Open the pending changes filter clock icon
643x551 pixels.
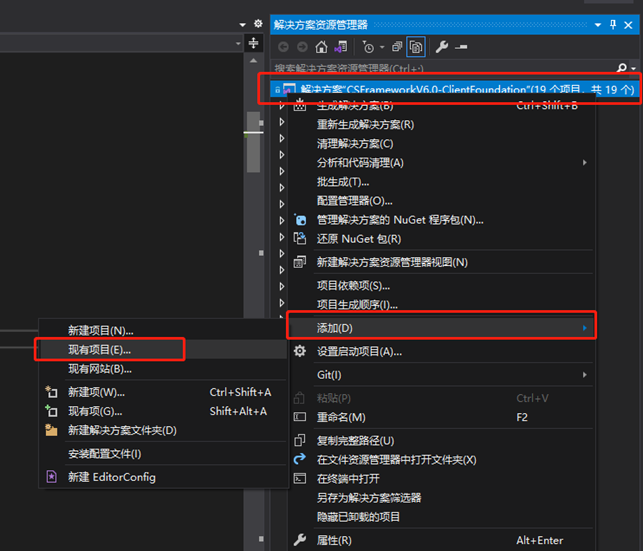368,47
